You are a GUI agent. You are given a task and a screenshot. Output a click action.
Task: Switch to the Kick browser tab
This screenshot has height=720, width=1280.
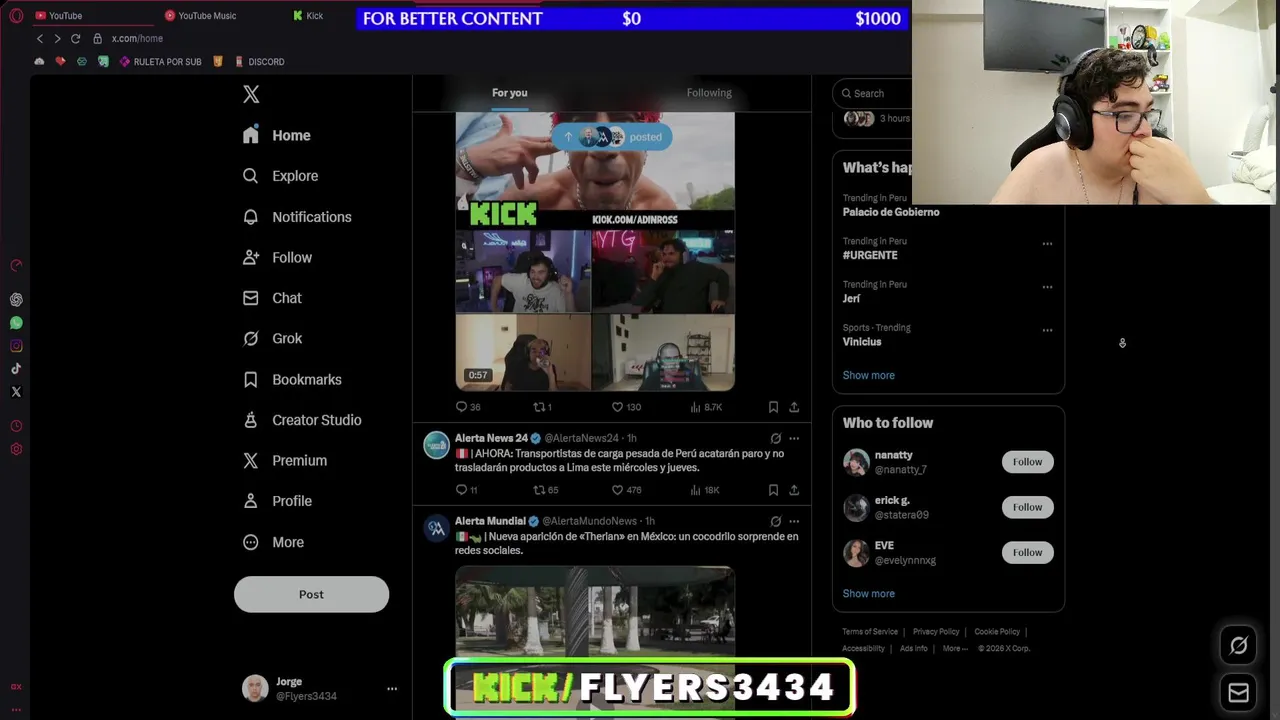click(x=309, y=16)
